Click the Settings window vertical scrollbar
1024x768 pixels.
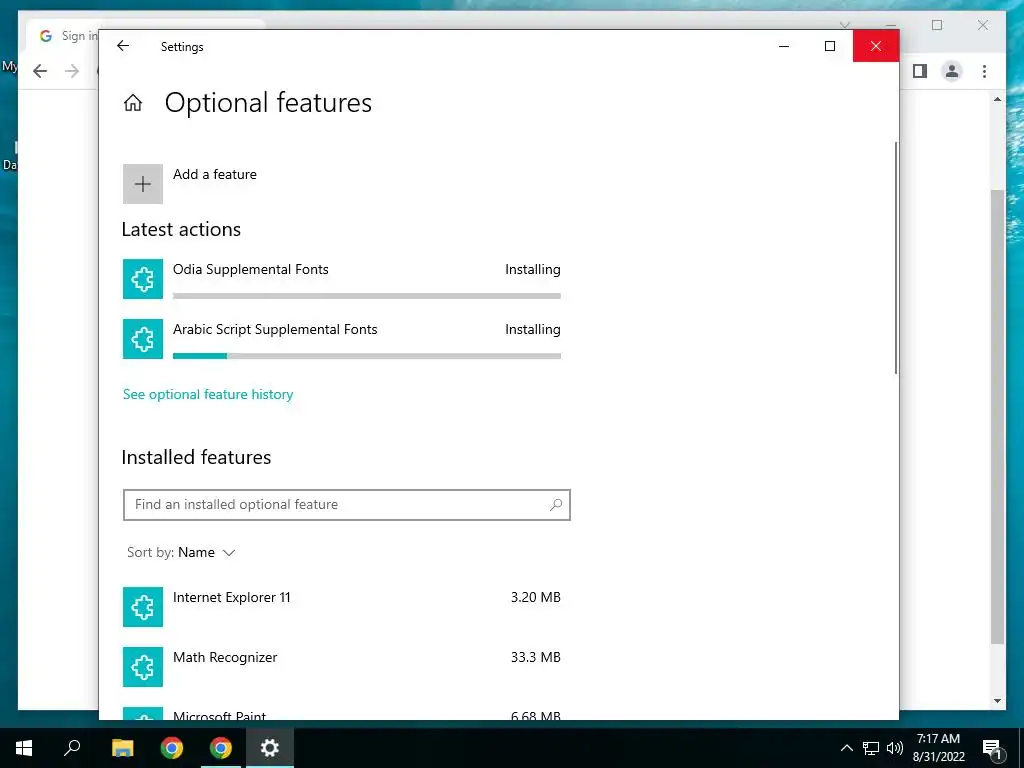(895, 258)
